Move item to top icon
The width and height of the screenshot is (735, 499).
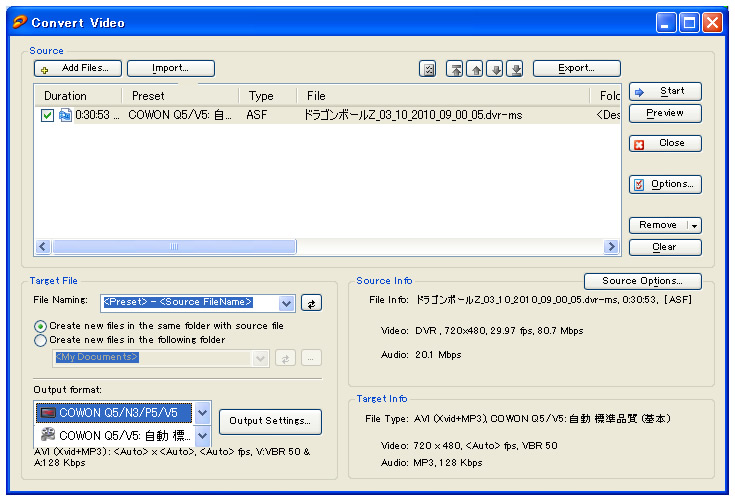(455, 69)
